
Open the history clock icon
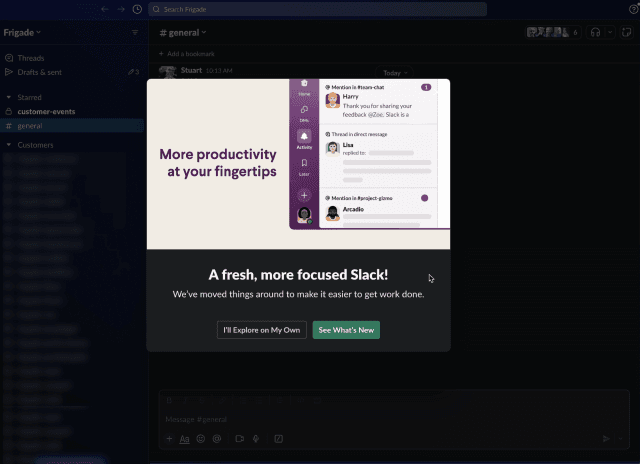tap(137, 9)
